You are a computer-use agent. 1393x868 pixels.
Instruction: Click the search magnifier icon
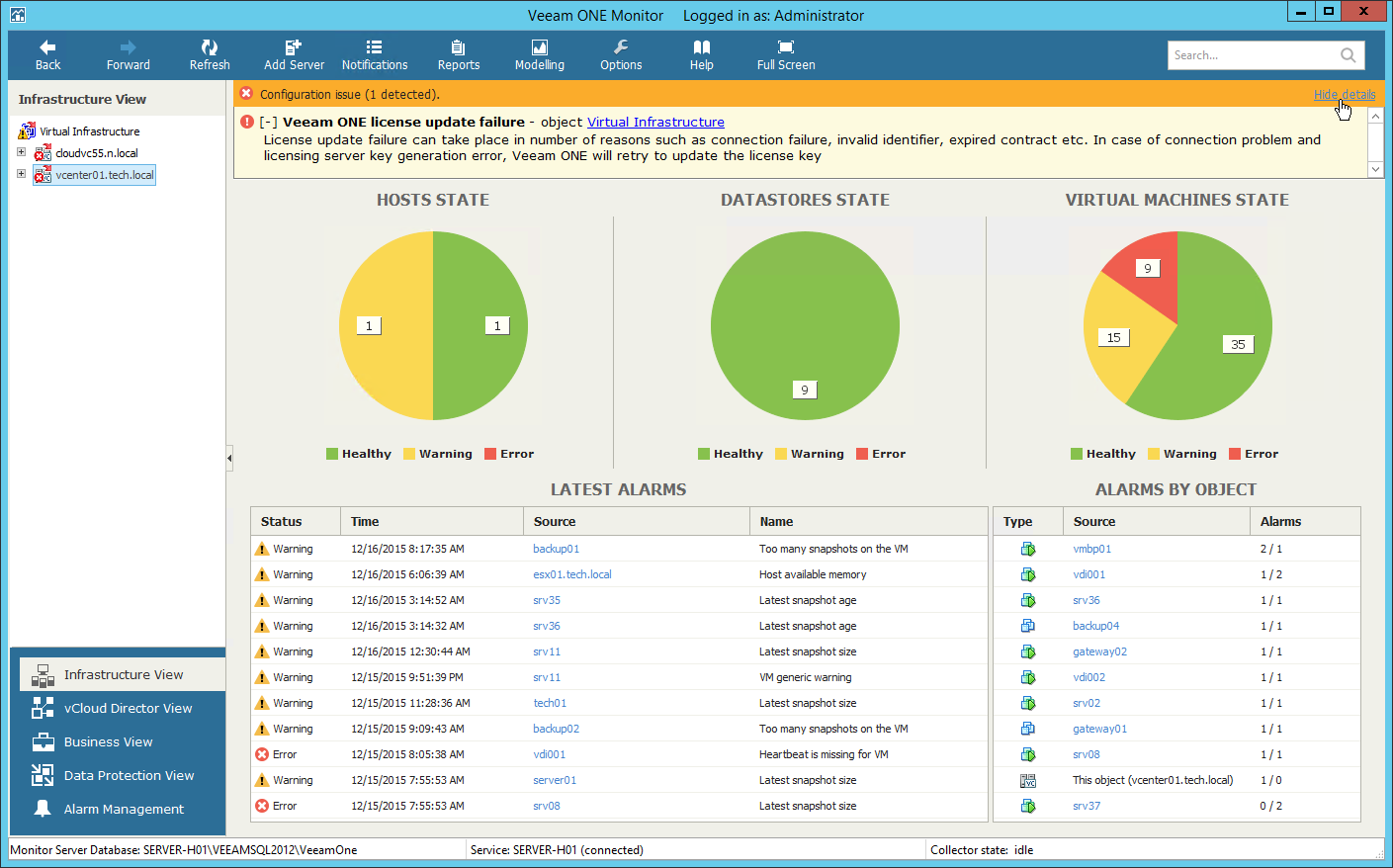[x=1348, y=55]
